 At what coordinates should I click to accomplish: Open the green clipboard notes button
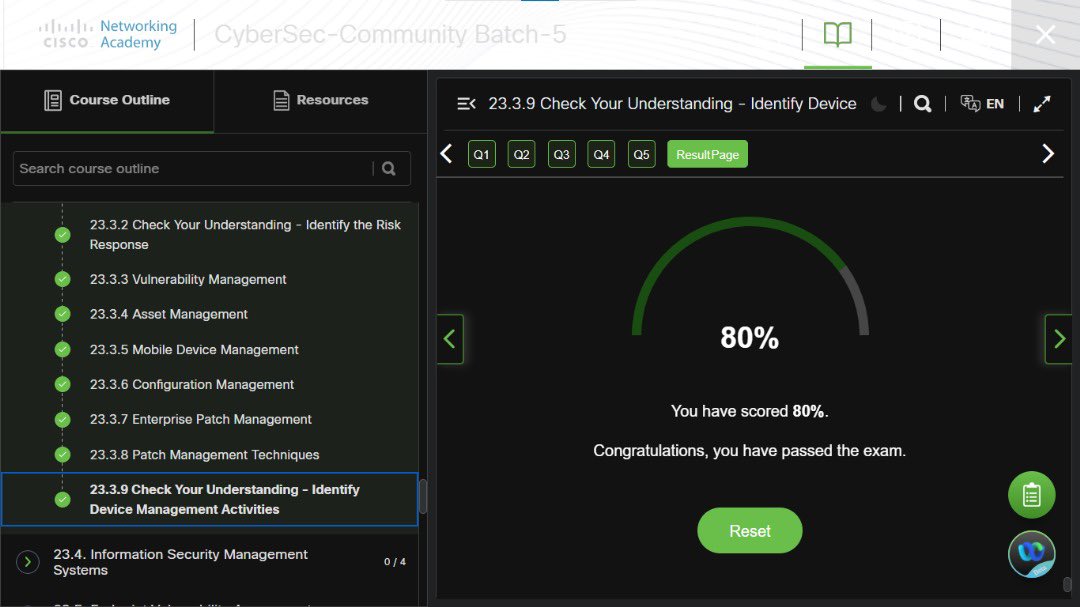point(1031,495)
